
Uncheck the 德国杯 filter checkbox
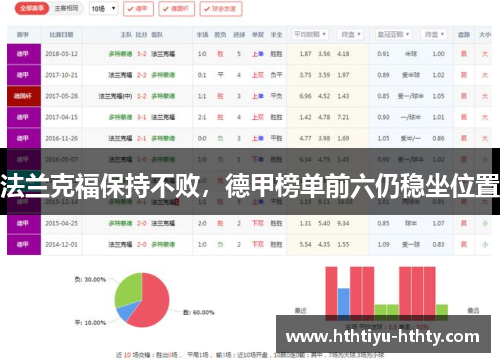click(x=176, y=9)
